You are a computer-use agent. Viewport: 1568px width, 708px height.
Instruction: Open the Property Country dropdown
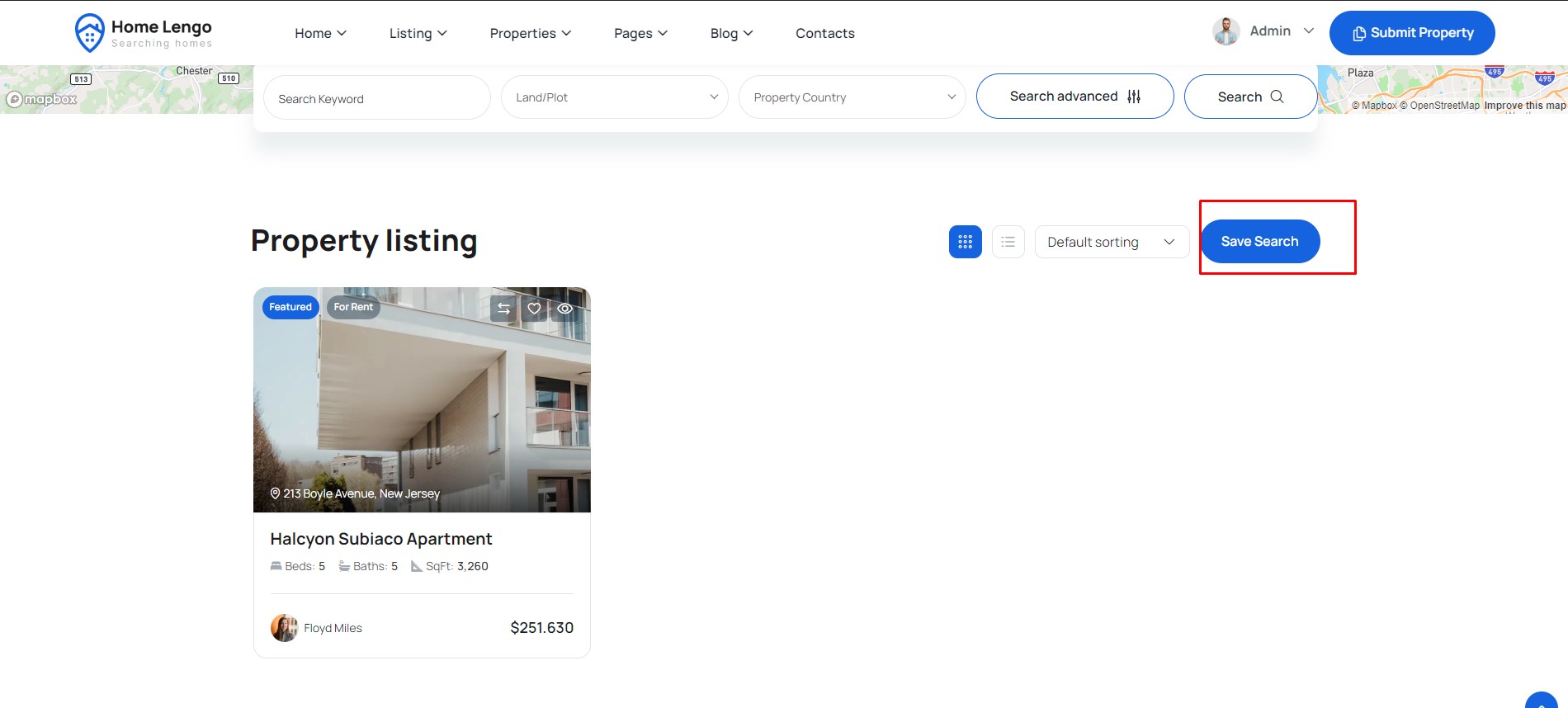(x=852, y=97)
